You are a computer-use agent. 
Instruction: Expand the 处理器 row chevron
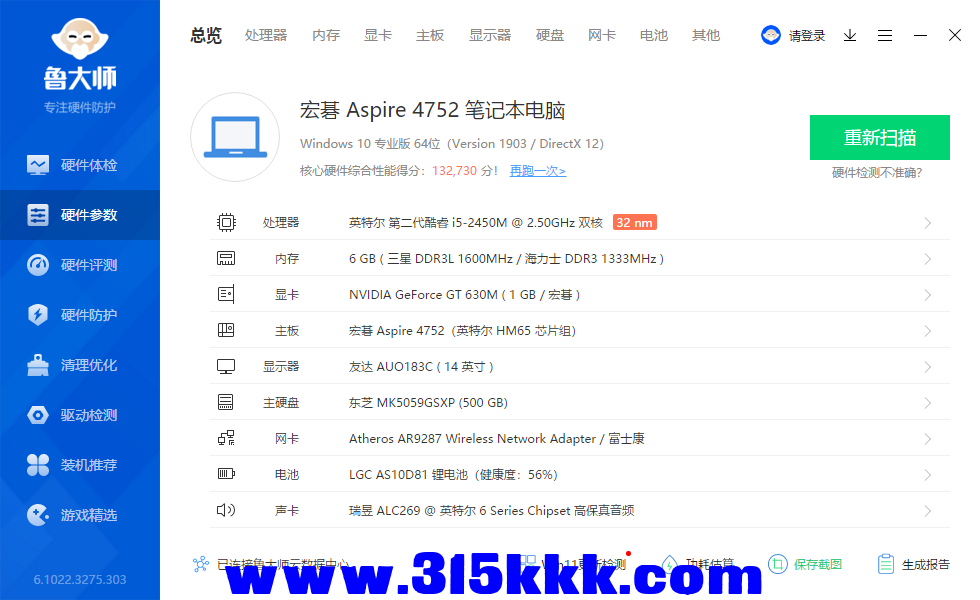928,223
